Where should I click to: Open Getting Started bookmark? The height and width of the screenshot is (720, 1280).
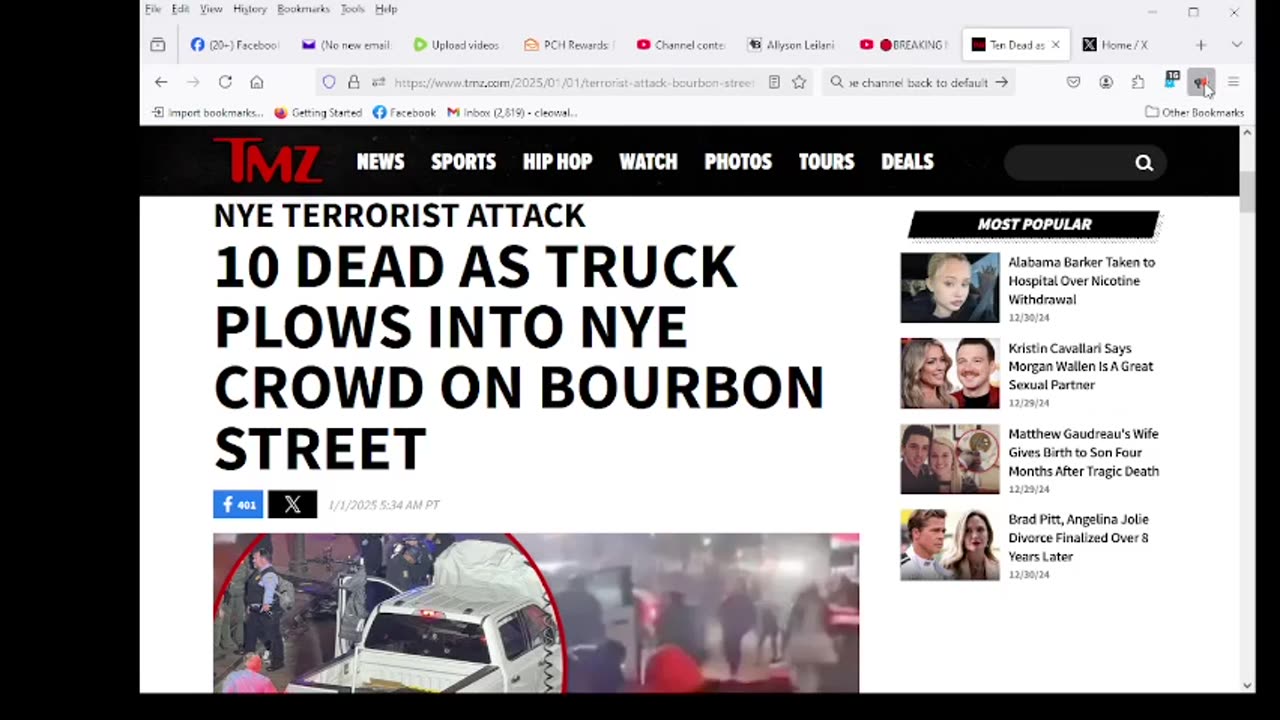318,112
